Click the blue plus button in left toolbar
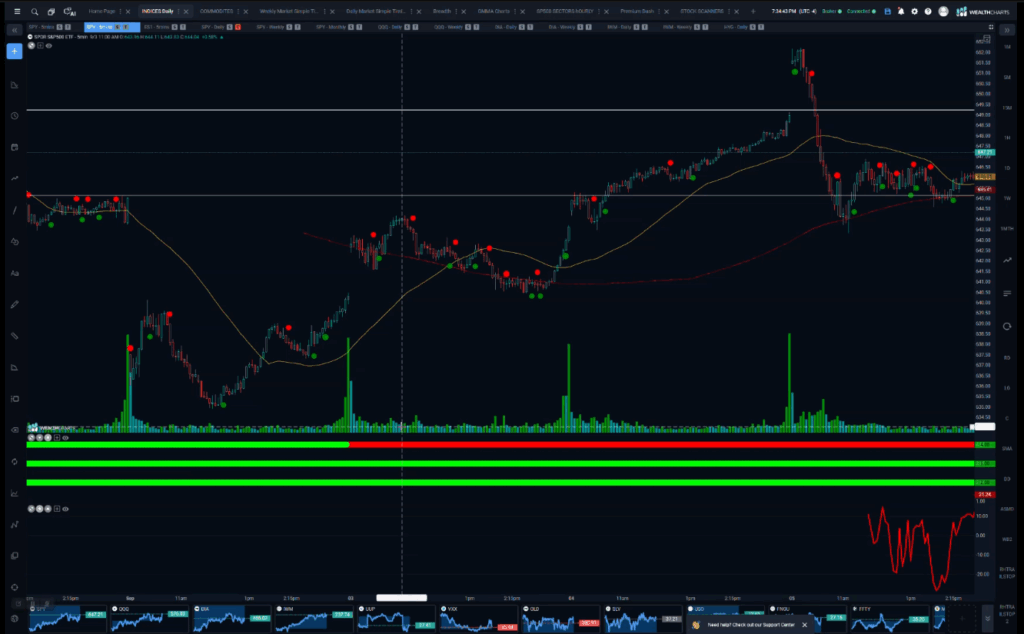Viewport: 1024px width, 634px height. pyautogui.click(x=15, y=51)
